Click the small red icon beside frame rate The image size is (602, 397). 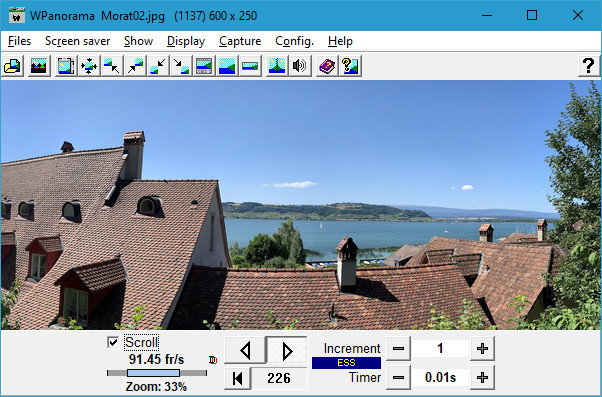click(213, 360)
